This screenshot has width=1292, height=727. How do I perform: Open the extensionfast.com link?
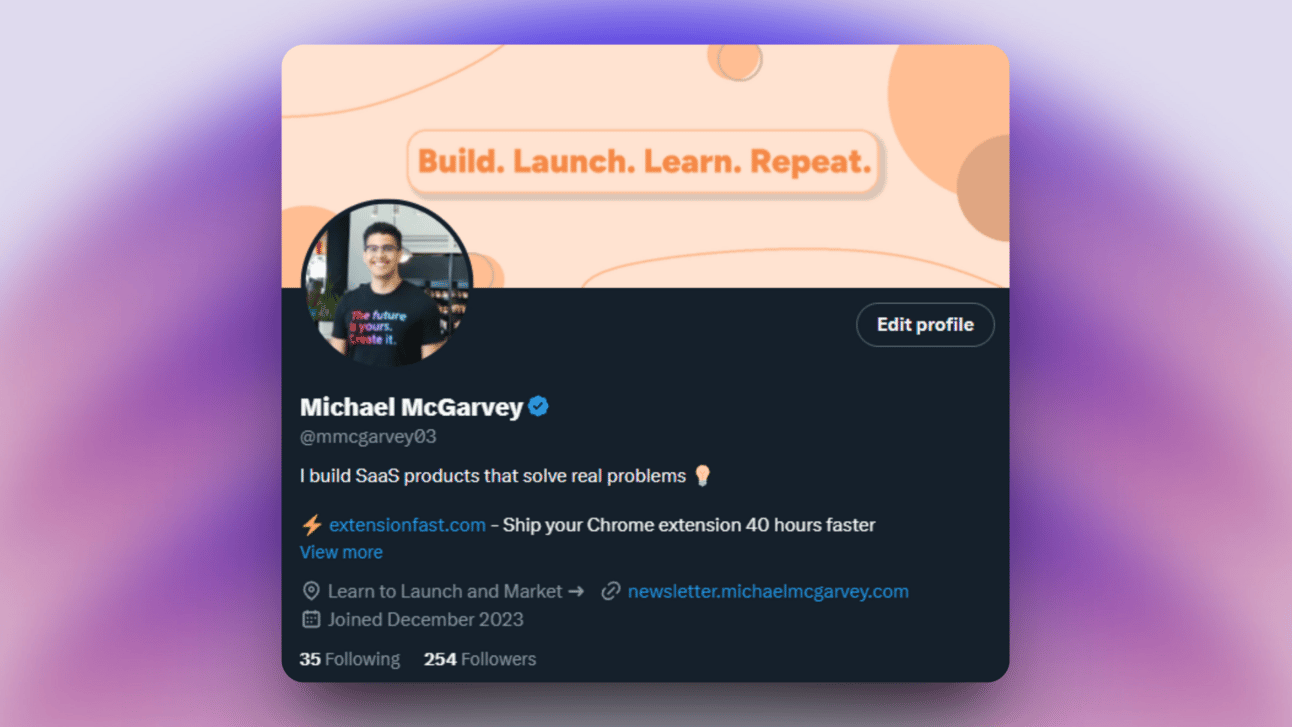[x=407, y=524]
